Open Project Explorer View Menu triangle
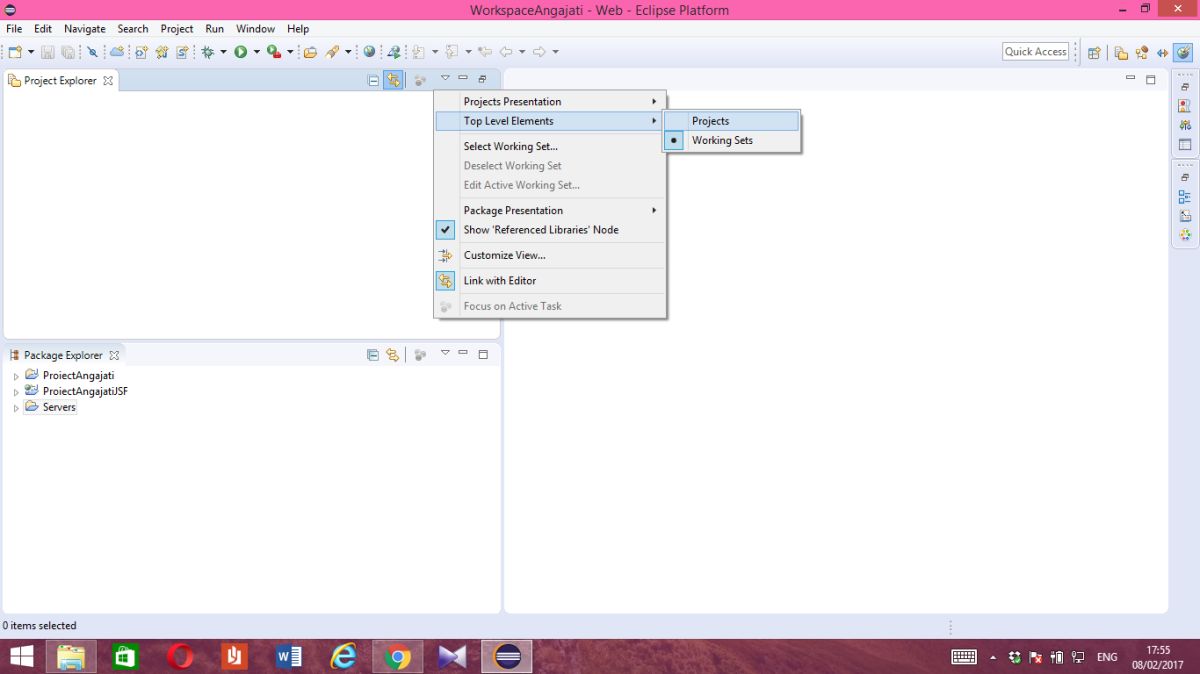This screenshot has height=674, width=1200. (x=445, y=78)
